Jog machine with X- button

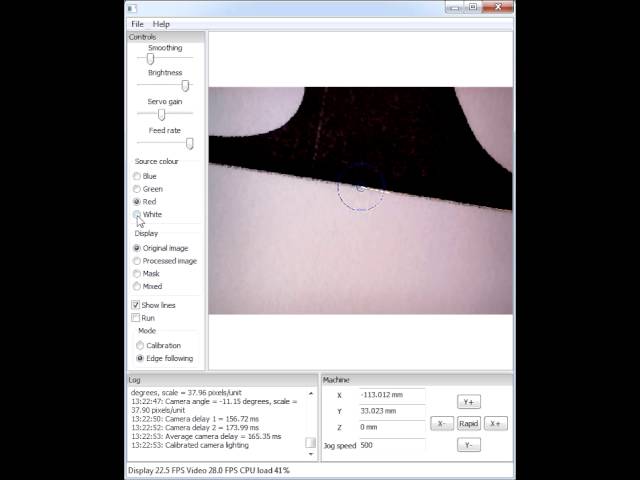tap(442, 423)
